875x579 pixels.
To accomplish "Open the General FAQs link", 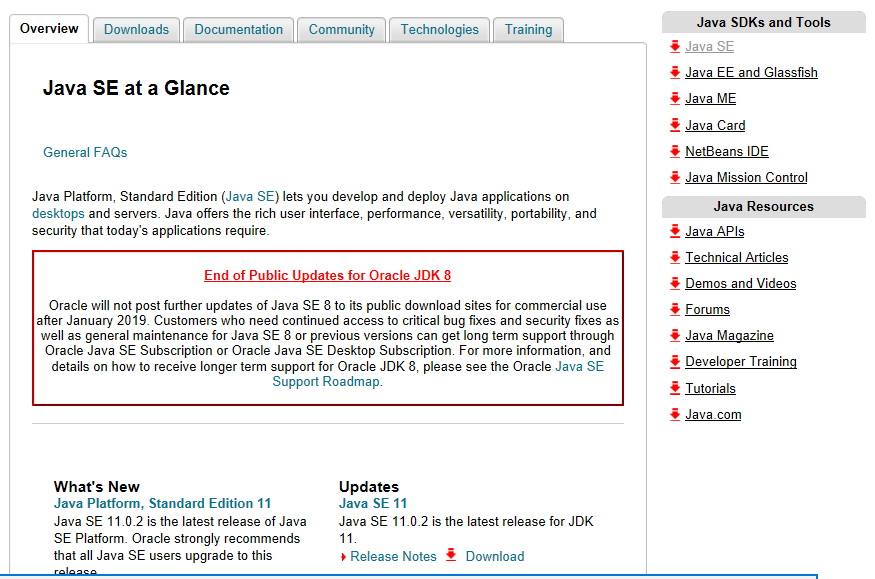I will (85, 152).
